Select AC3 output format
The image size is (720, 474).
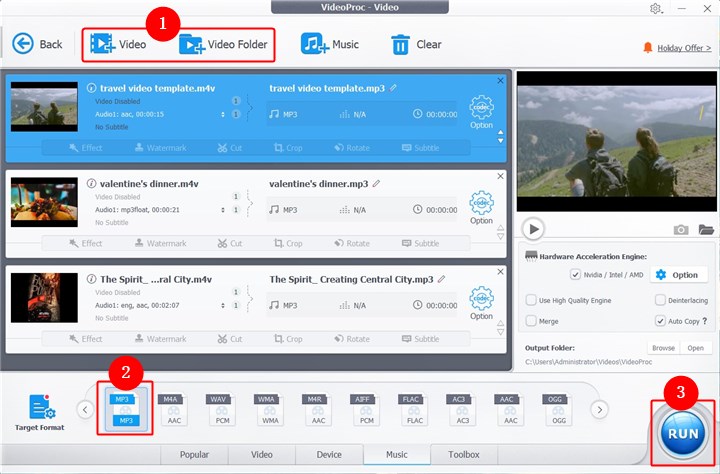click(462, 409)
